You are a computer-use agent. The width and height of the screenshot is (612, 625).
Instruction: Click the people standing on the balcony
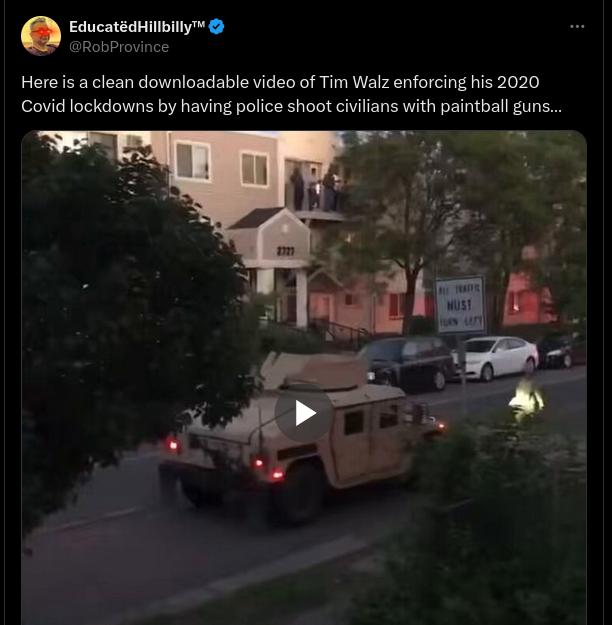315,189
